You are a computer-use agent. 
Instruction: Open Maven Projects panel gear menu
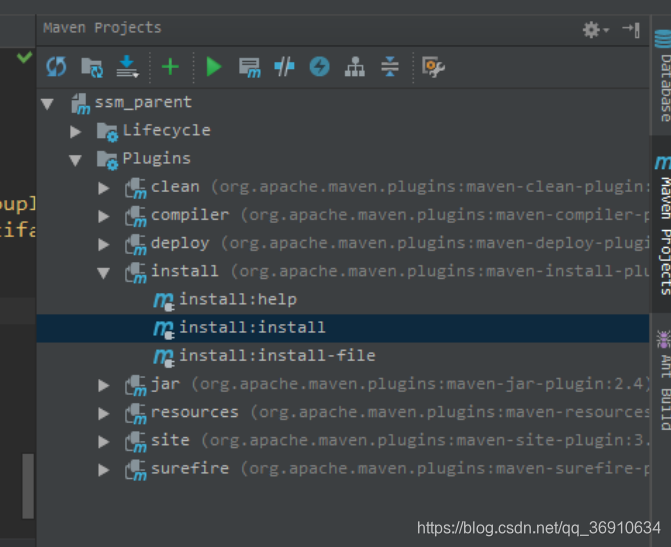(x=595, y=30)
